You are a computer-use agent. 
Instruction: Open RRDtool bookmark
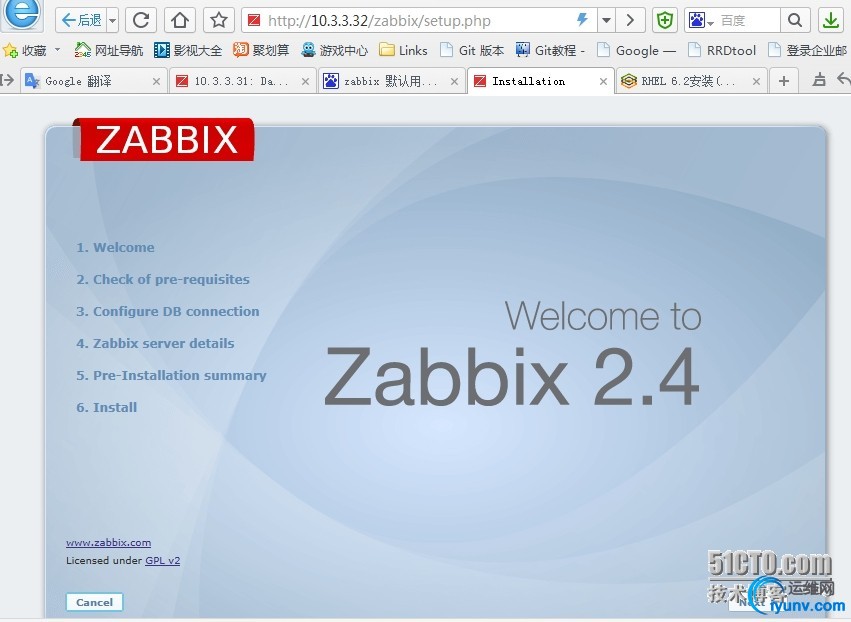click(722, 50)
